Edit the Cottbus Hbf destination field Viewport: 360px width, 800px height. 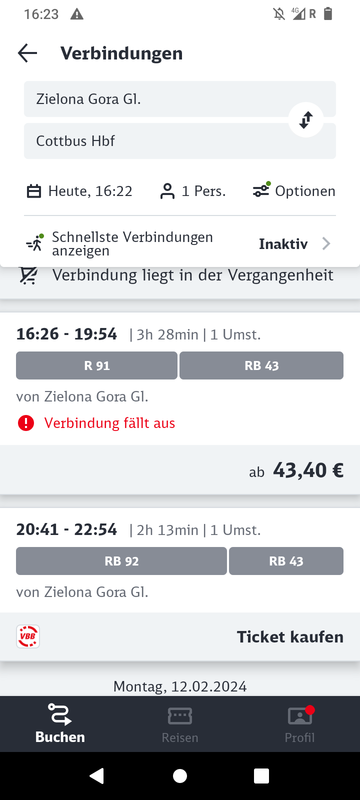[x=180, y=141]
